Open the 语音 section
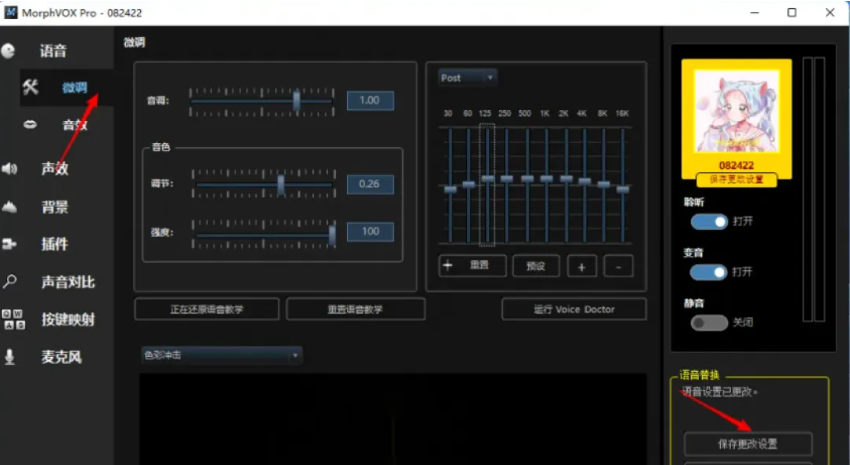 [53, 51]
